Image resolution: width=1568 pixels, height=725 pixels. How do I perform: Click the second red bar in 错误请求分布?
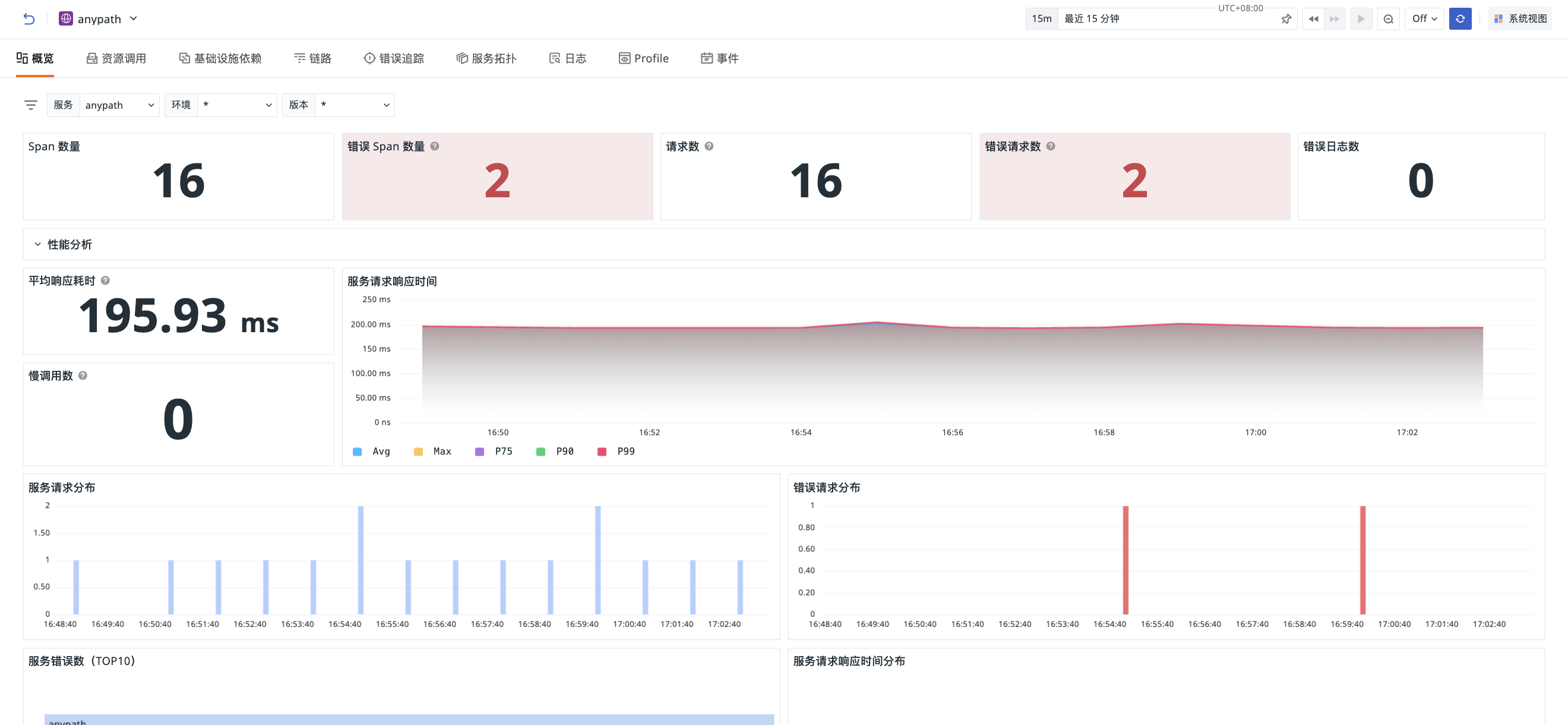tap(1363, 560)
